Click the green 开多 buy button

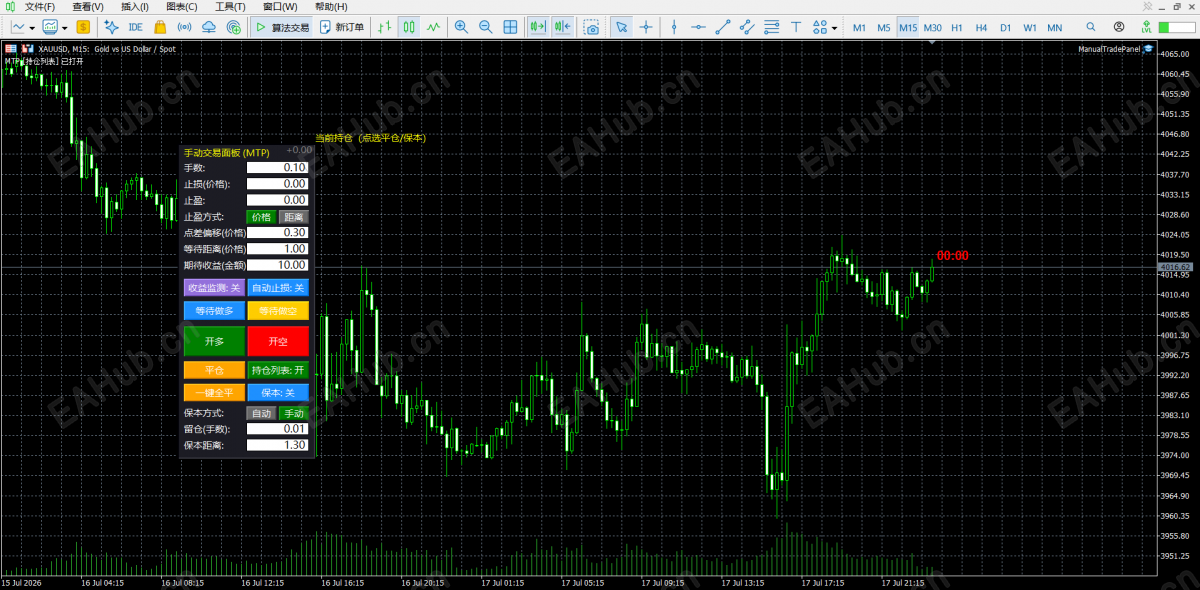click(215, 341)
